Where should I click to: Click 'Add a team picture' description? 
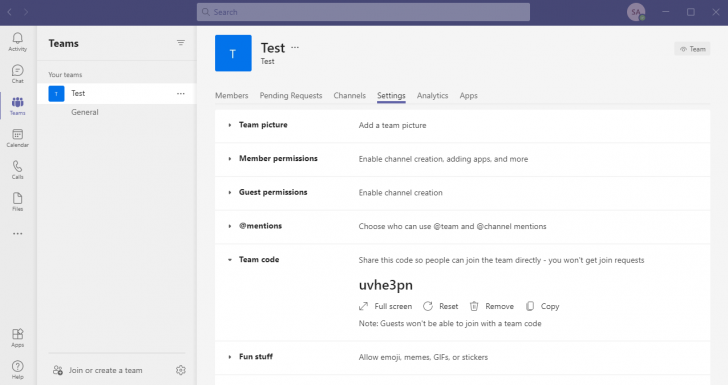392,125
